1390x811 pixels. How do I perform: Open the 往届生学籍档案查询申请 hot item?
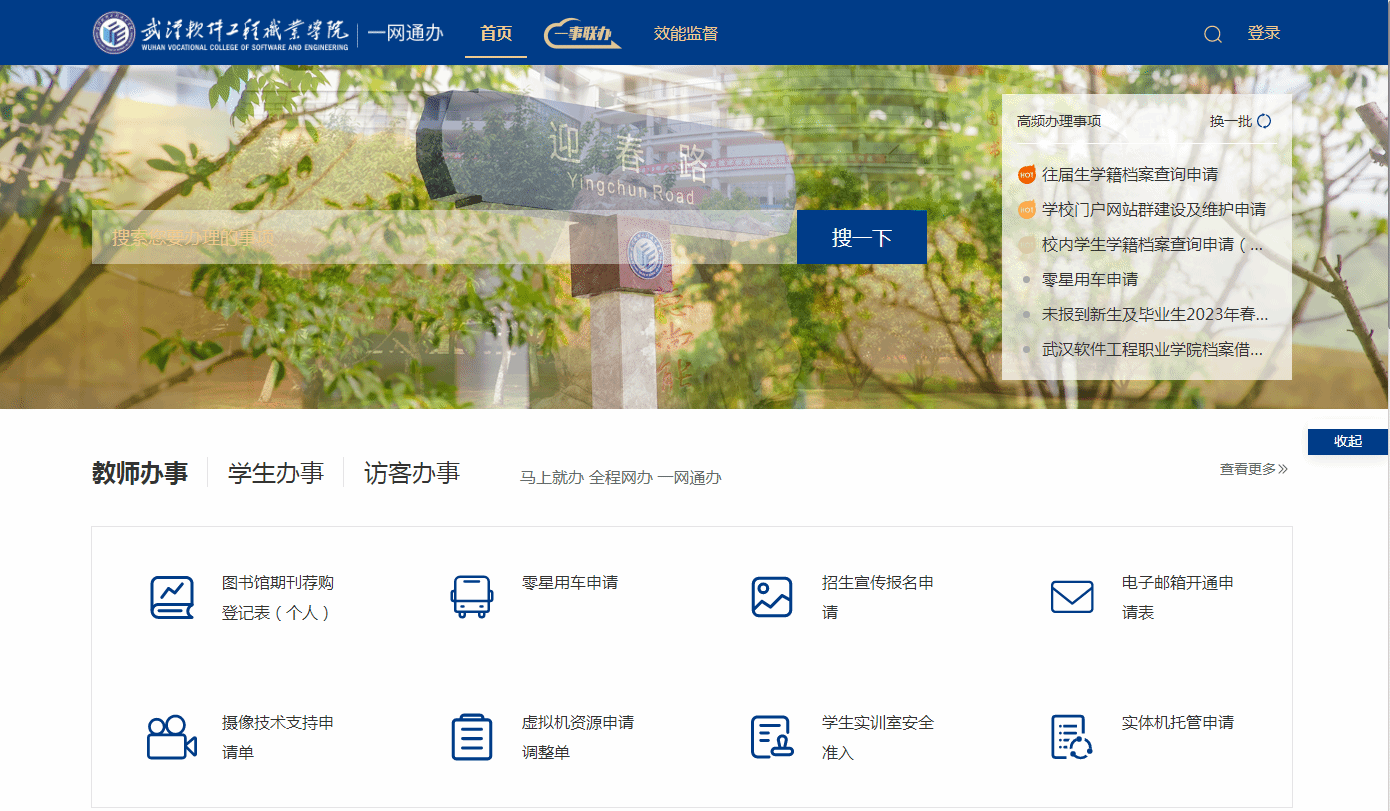coord(1129,175)
